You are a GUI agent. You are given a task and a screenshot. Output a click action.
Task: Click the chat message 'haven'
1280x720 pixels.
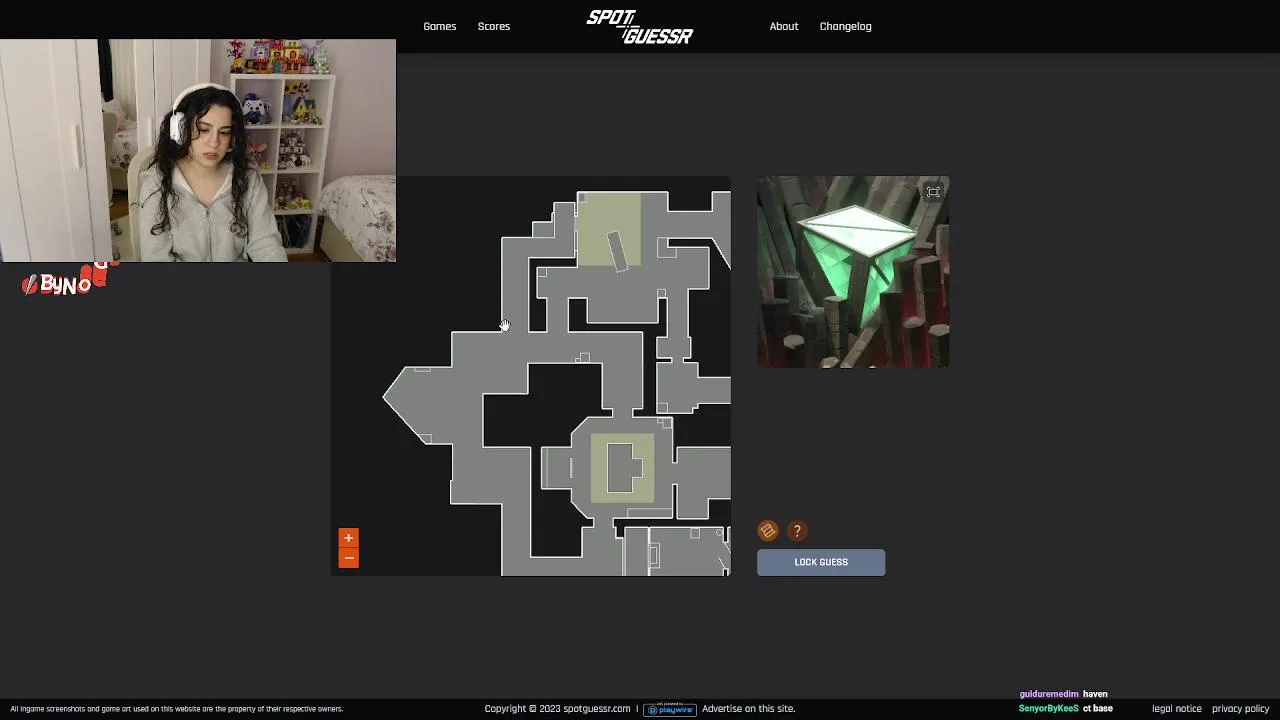(x=1095, y=694)
